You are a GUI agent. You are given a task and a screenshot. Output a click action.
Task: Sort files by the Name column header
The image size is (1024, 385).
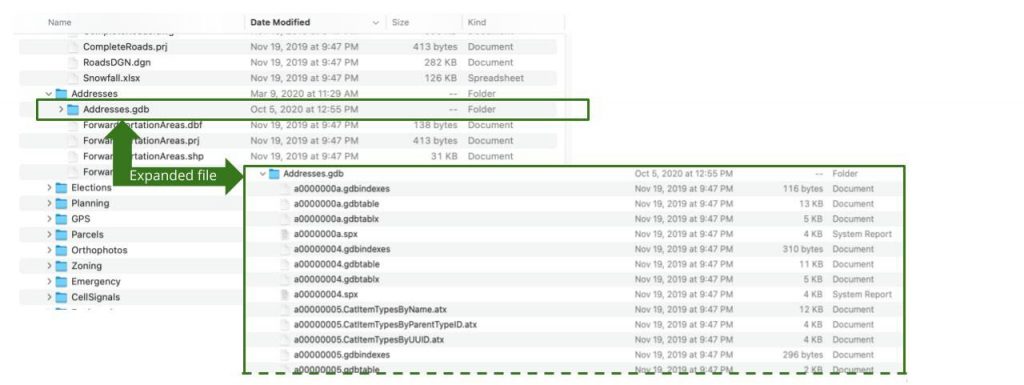(x=59, y=22)
